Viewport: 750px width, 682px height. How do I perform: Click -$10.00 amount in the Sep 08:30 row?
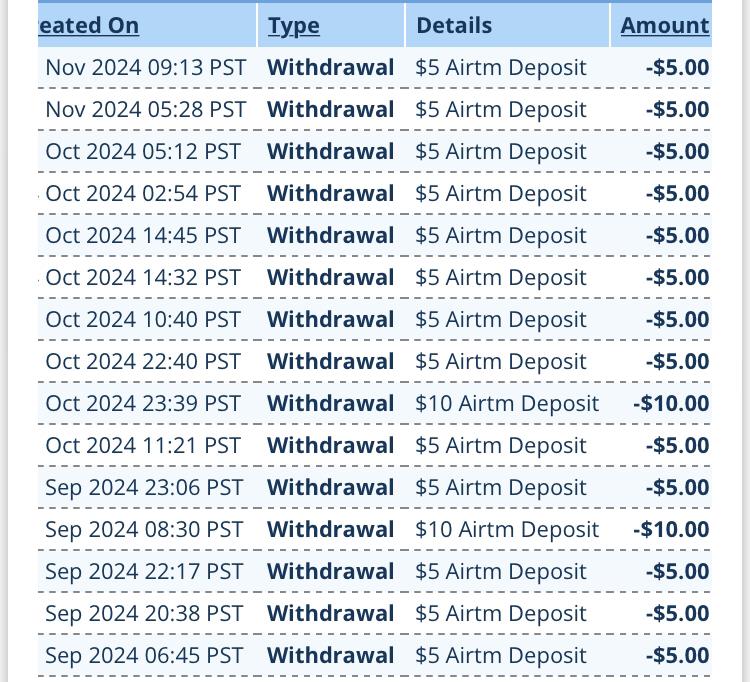pyautogui.click(x=671, y=529)
